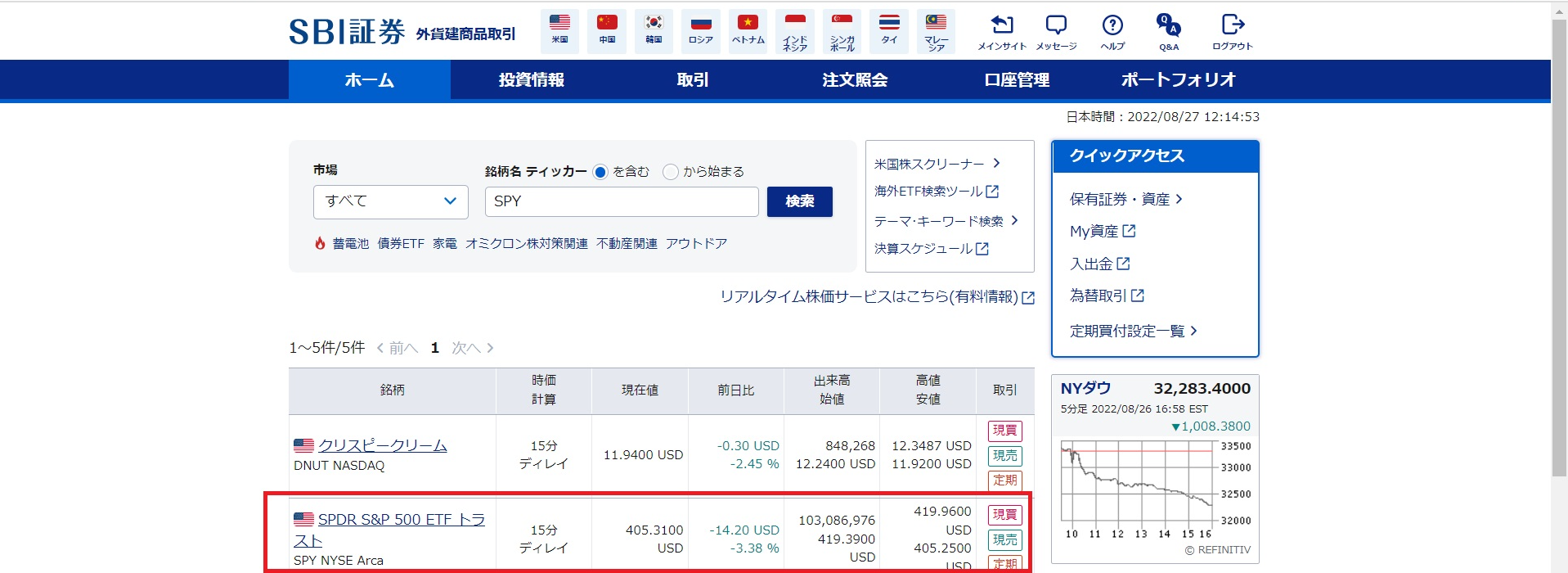Open the 取引 tab
Screen dimensions: 1568x573
click(693, 79)
